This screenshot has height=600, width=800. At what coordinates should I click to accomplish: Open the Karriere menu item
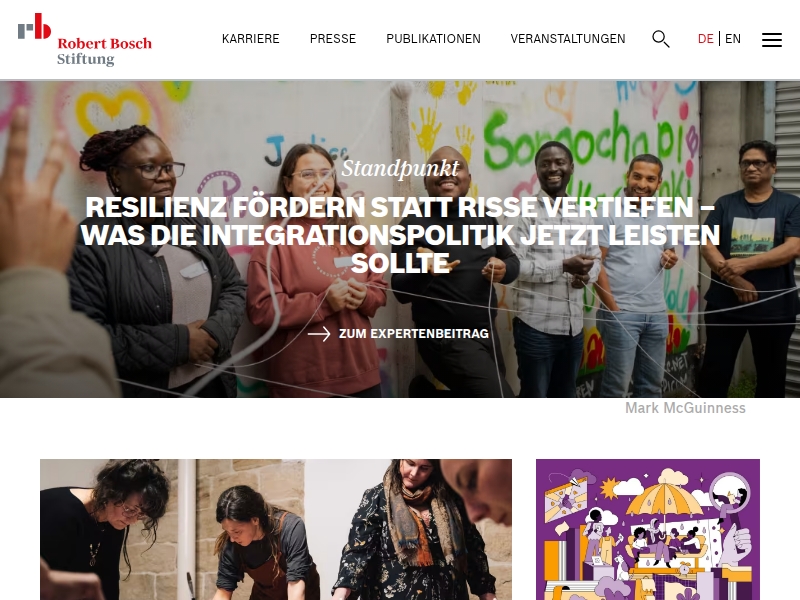point(251,39)
